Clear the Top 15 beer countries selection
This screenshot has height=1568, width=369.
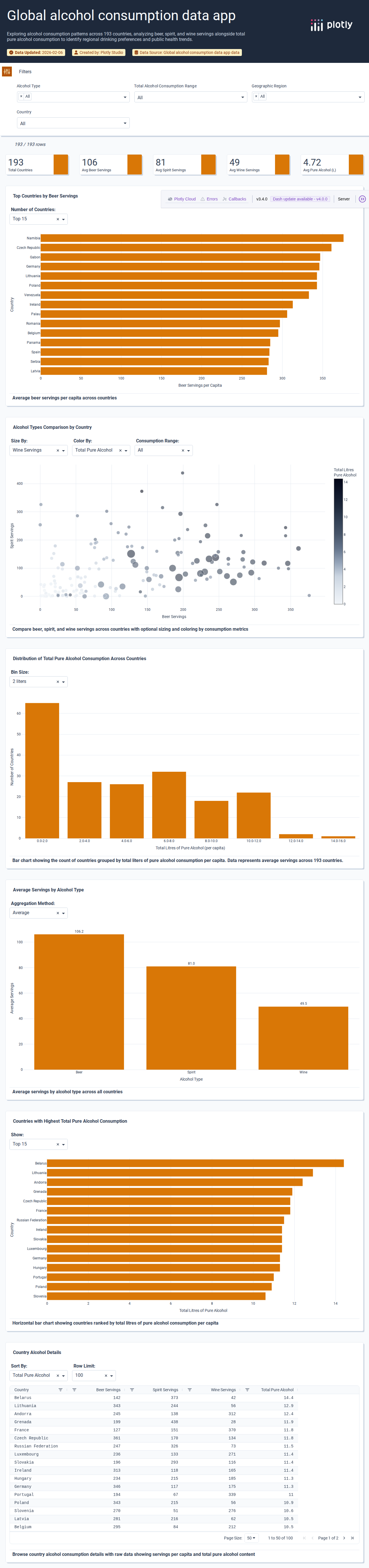coord(58,220)
